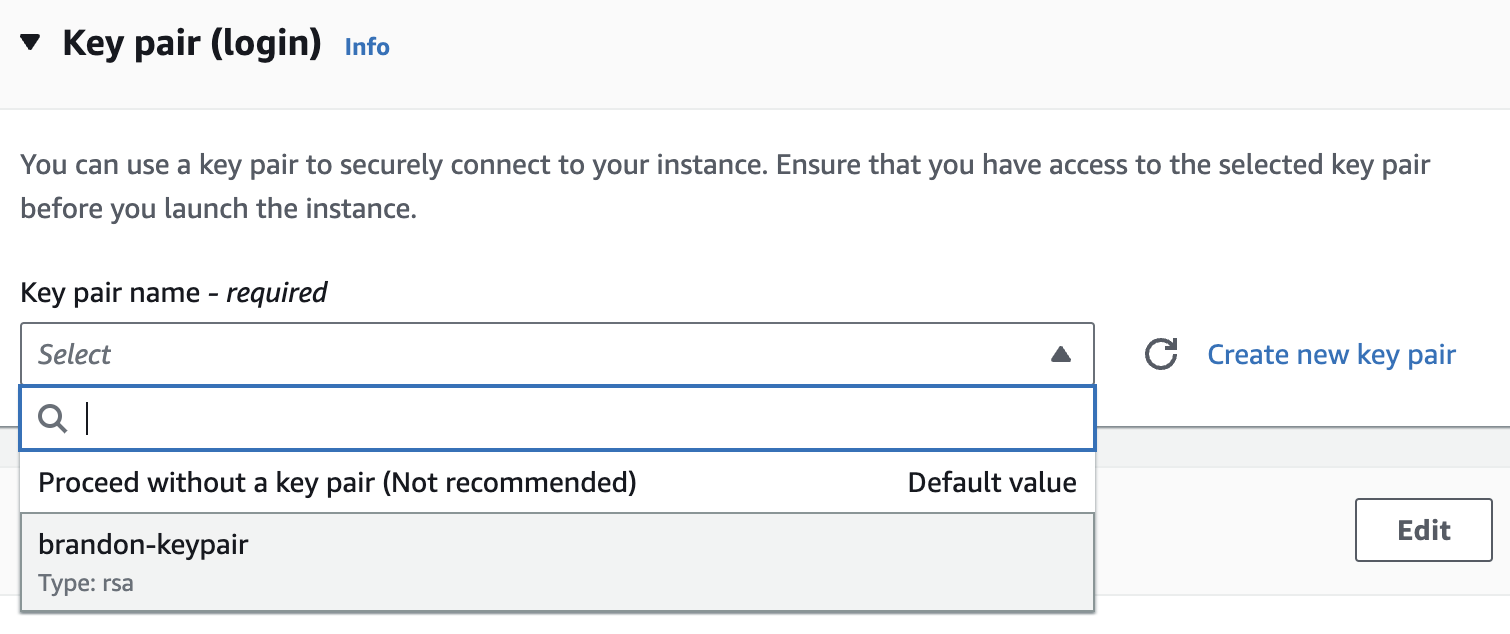Viewport: 1510px width, 634px height.
Task: Click the Select placeholder text
Action: [75, 354]
